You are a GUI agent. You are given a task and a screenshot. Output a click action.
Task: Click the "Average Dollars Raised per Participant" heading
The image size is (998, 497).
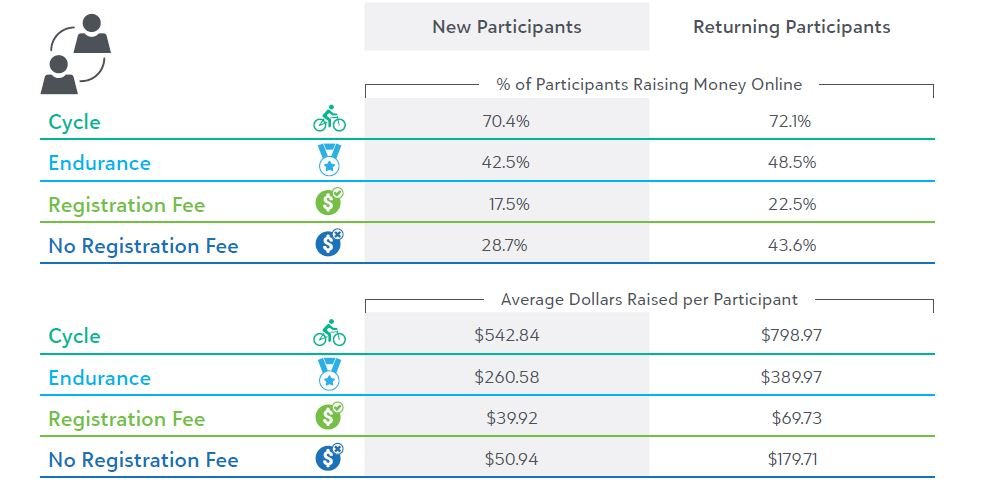click(649, 299)
